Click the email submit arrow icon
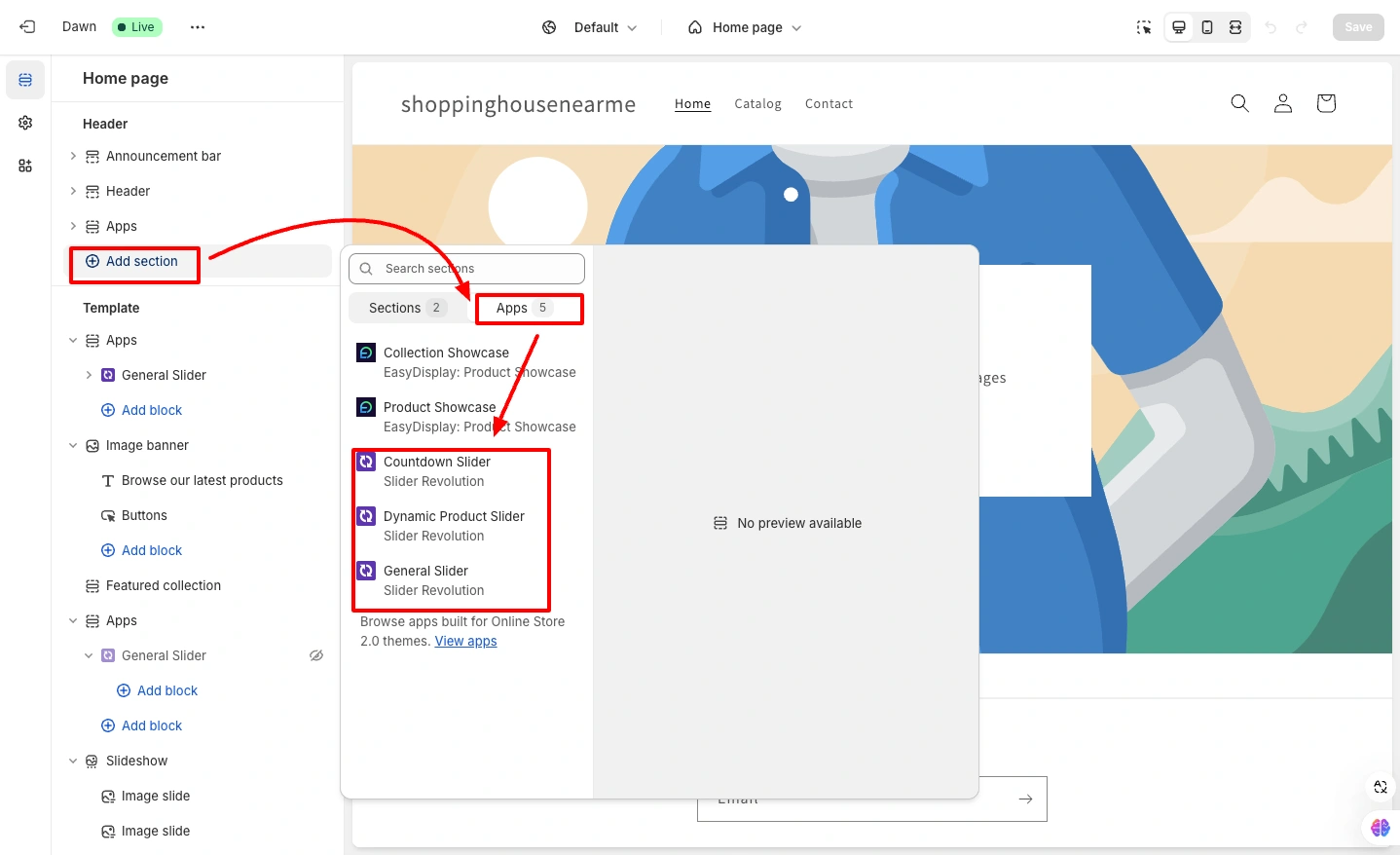1400x855 pixels. tap(1025, 799)
